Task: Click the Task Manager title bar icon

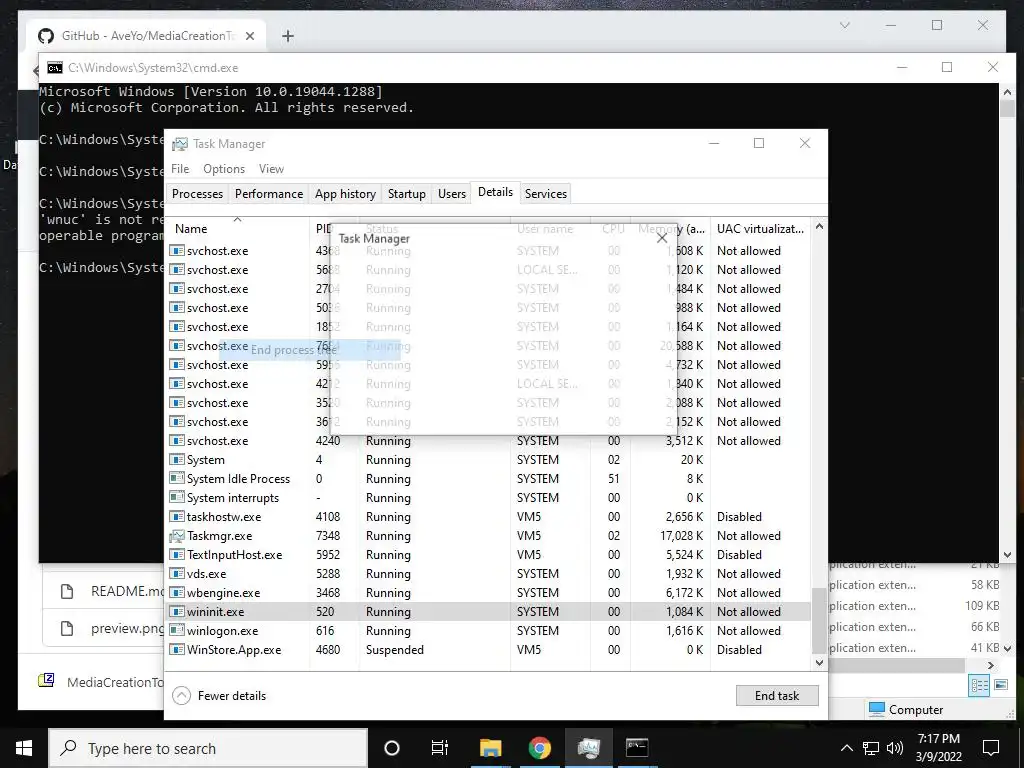Action: pyautogui.click(x=180, y=144)
